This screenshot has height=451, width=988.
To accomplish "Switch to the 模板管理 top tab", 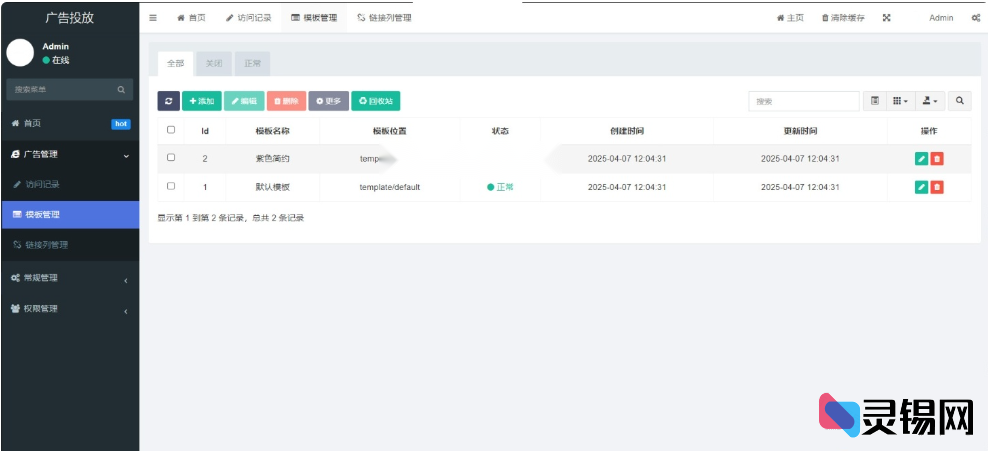I will (314, 18).
